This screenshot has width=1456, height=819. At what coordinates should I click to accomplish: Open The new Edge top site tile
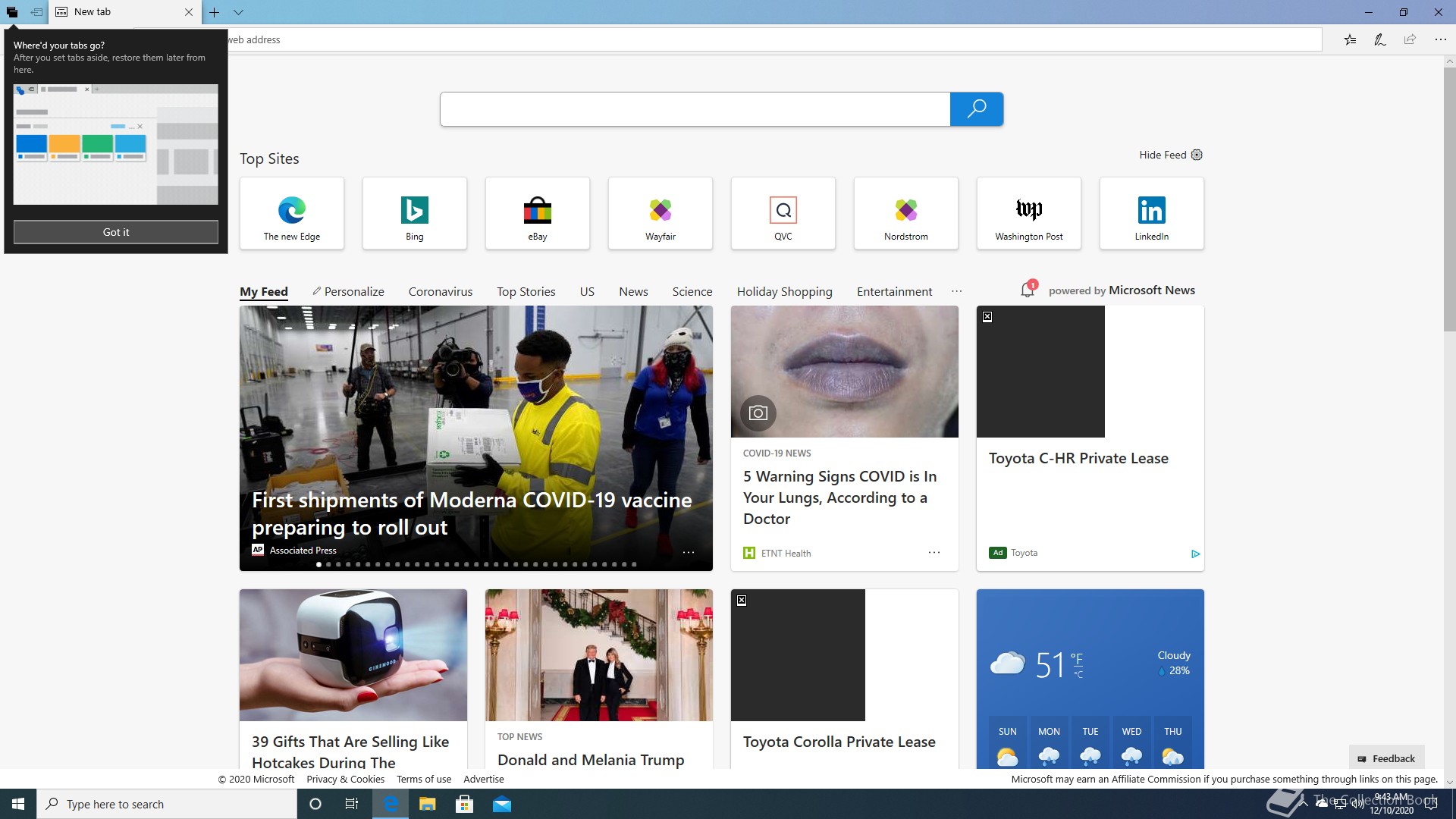(292, 213)
